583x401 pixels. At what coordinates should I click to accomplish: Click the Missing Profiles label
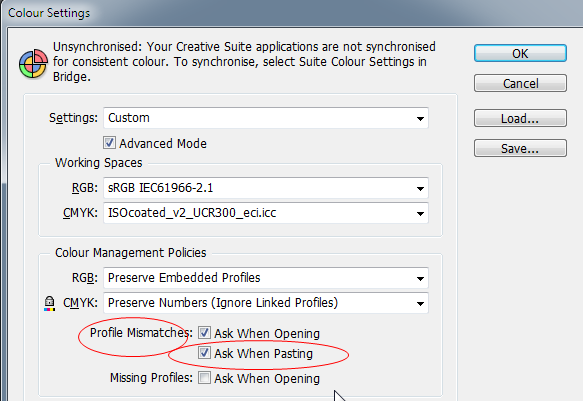coord(151,378)
